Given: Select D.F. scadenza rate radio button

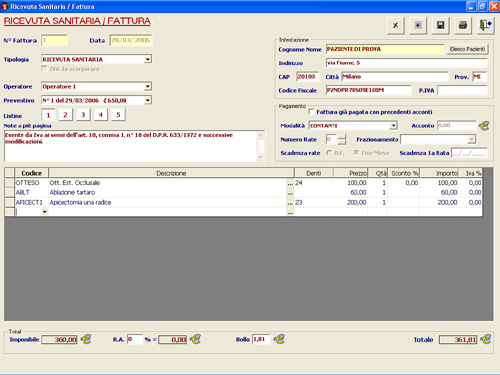Looking at the screenshot, I should [x=329, y=153].
